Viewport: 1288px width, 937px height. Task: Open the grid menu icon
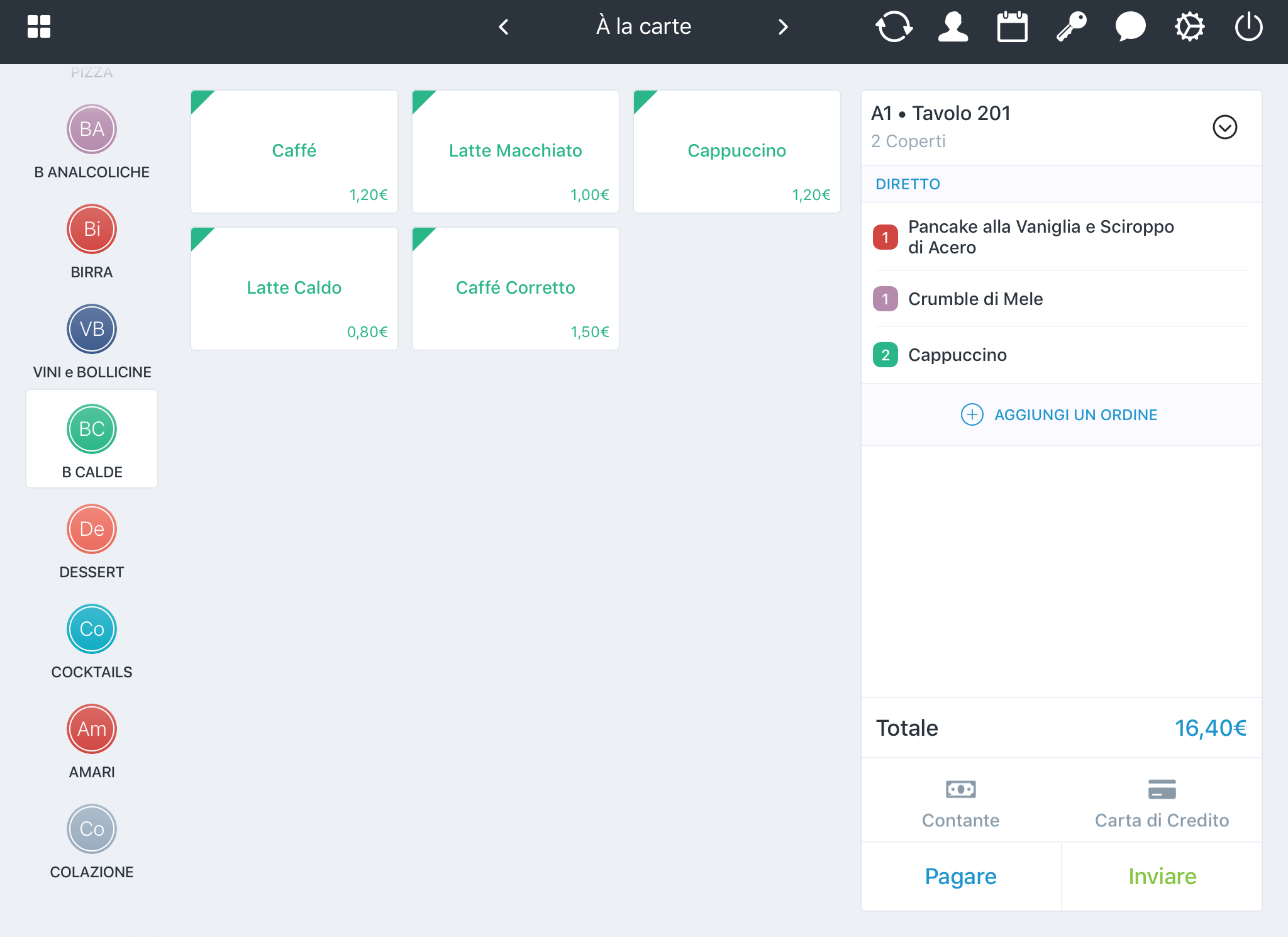point(39,26)
